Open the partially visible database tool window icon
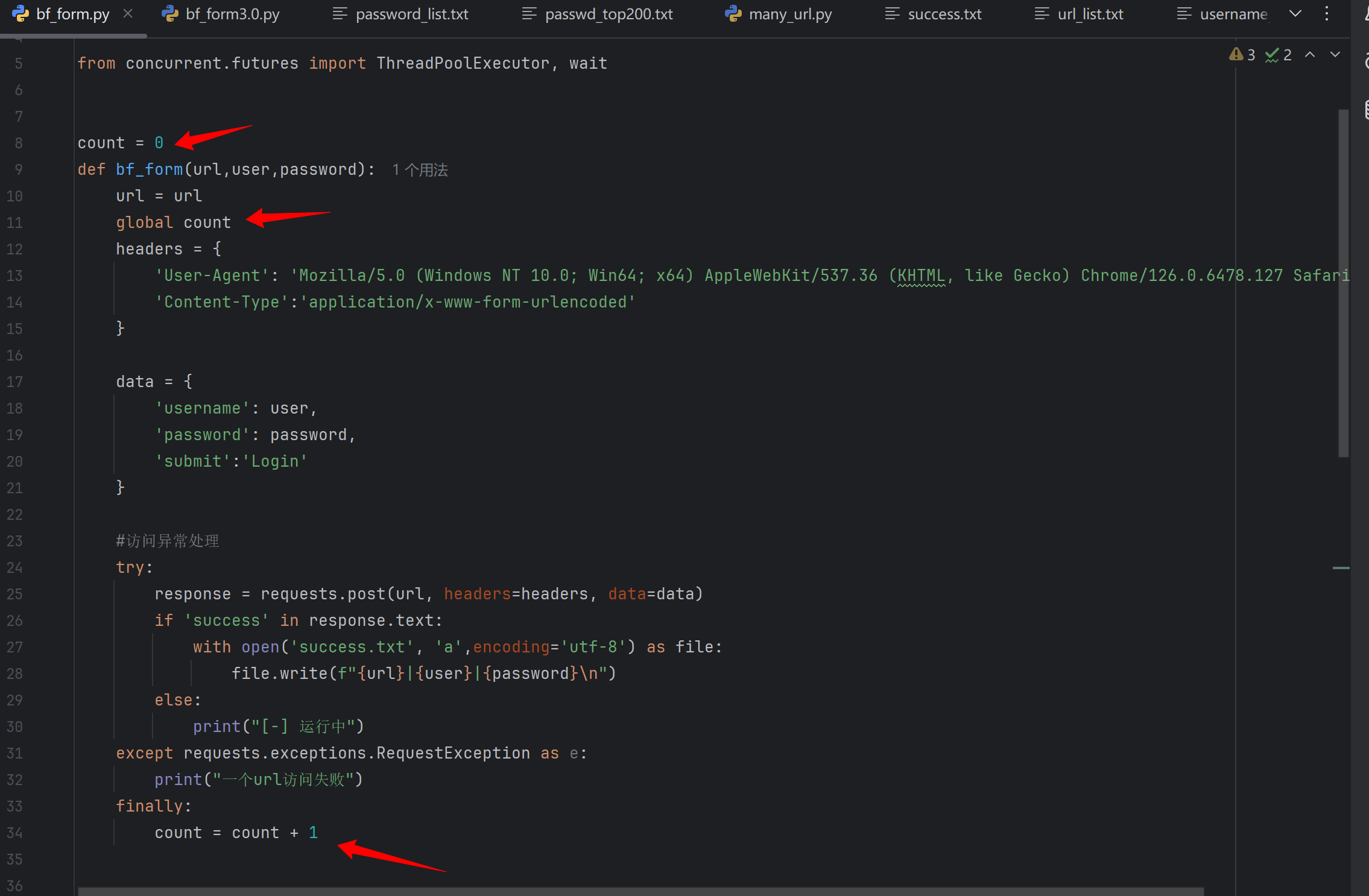 pyautogui.click(x=1365, y=110)
